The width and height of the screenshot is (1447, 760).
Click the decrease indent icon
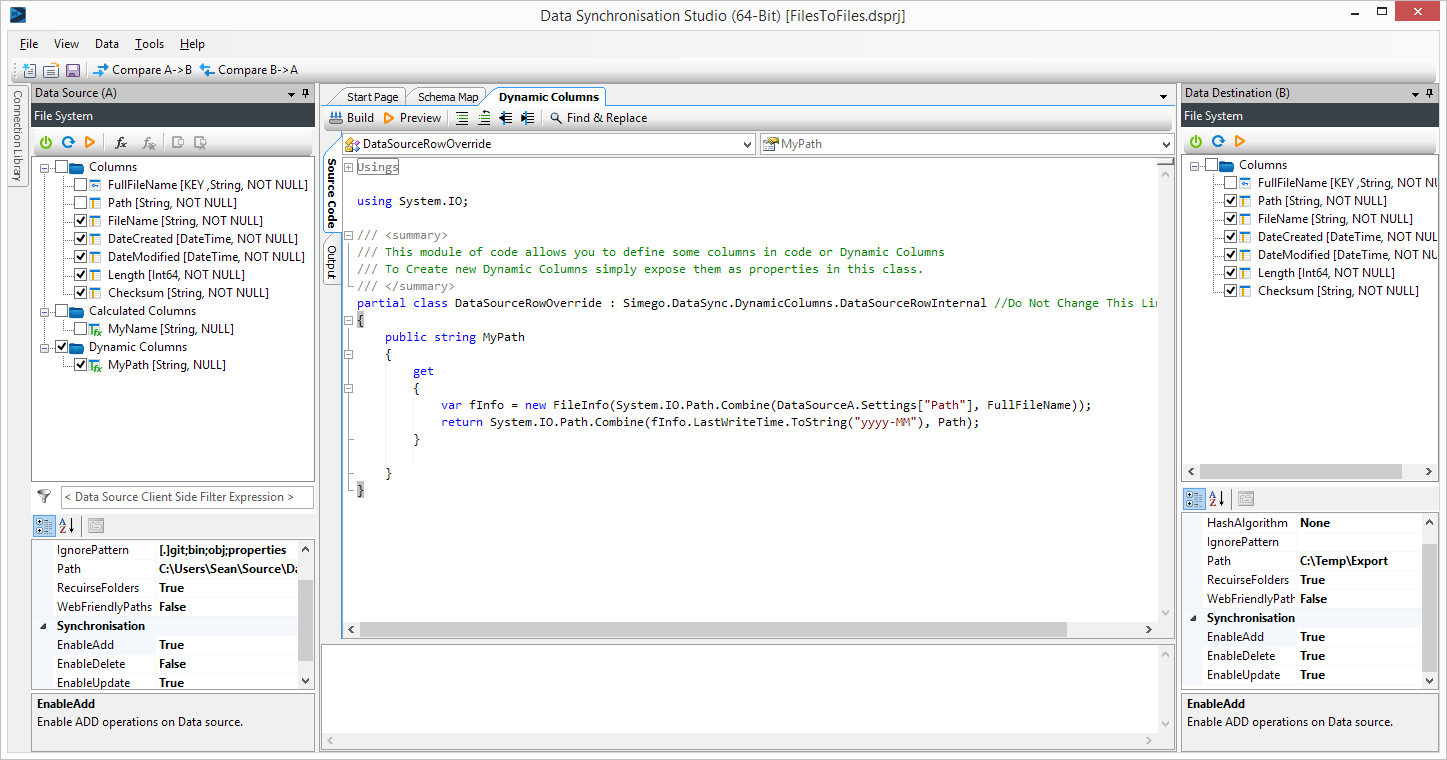coord(506,118)
